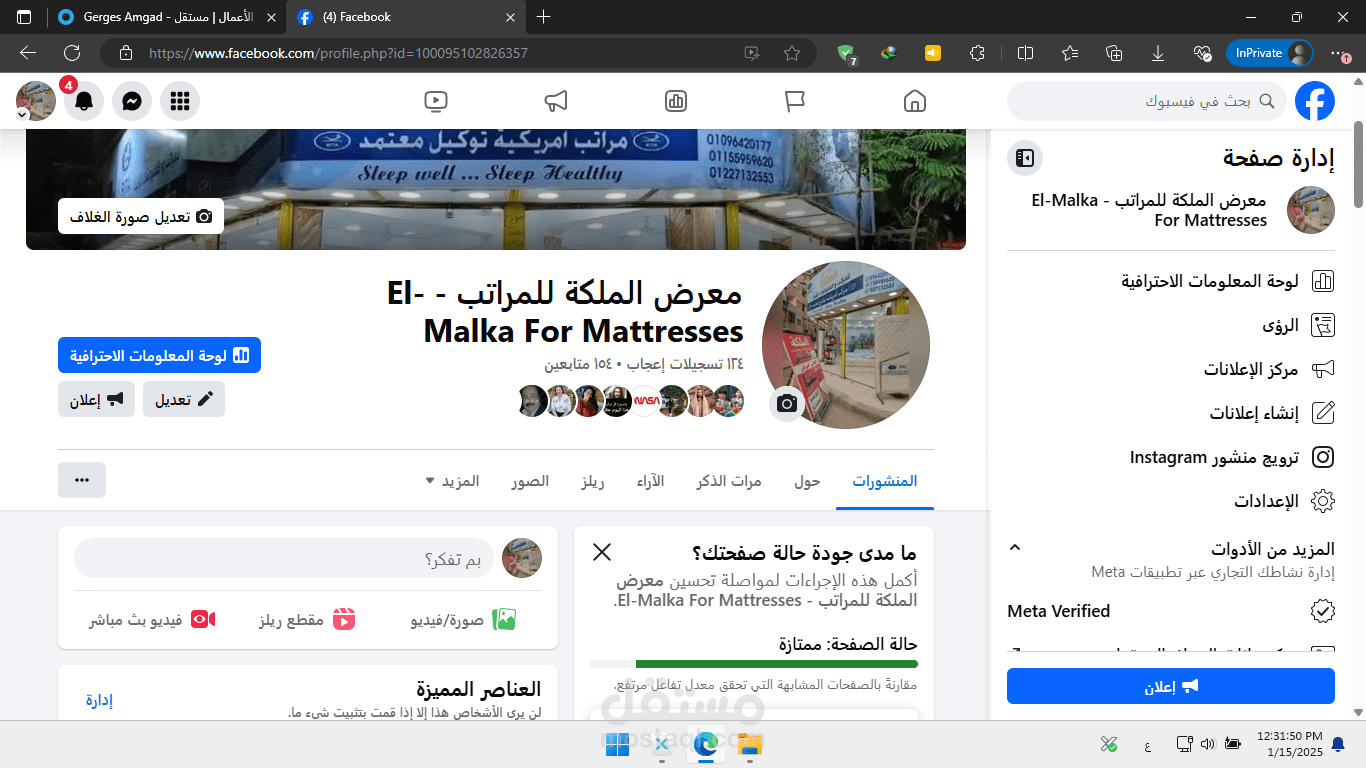Screen dimensions: 1366x768
Task: Open مركز الإعلانات in sidebar
Action: (1171, 369)
